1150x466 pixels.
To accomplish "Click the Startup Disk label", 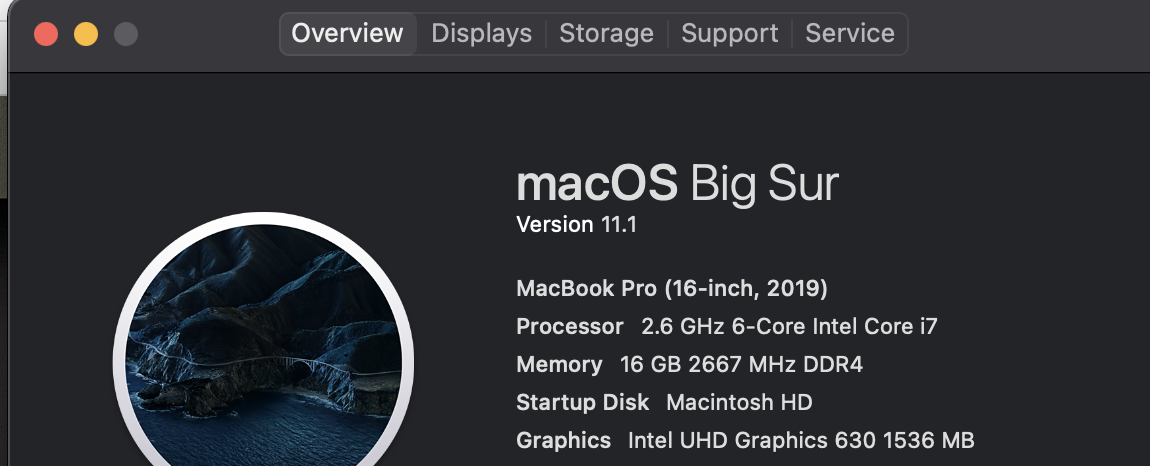I will [x=582, y=403].
